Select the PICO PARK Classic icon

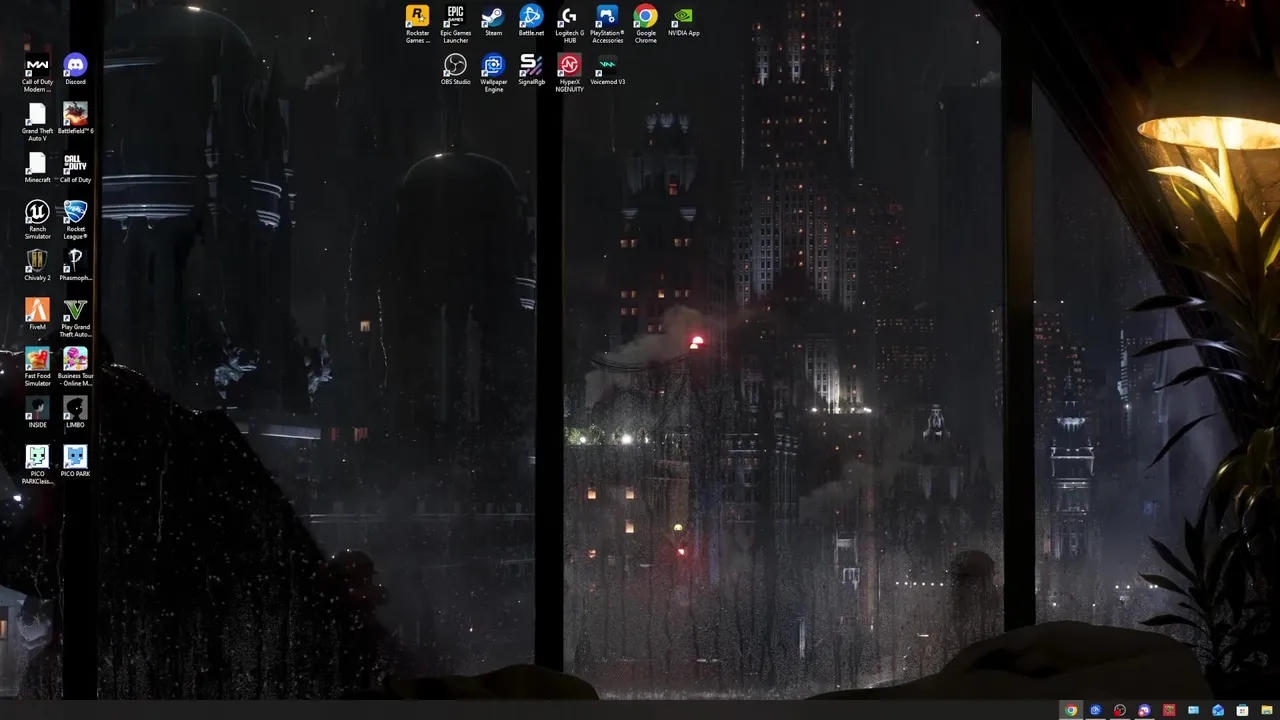coord(37,465)
